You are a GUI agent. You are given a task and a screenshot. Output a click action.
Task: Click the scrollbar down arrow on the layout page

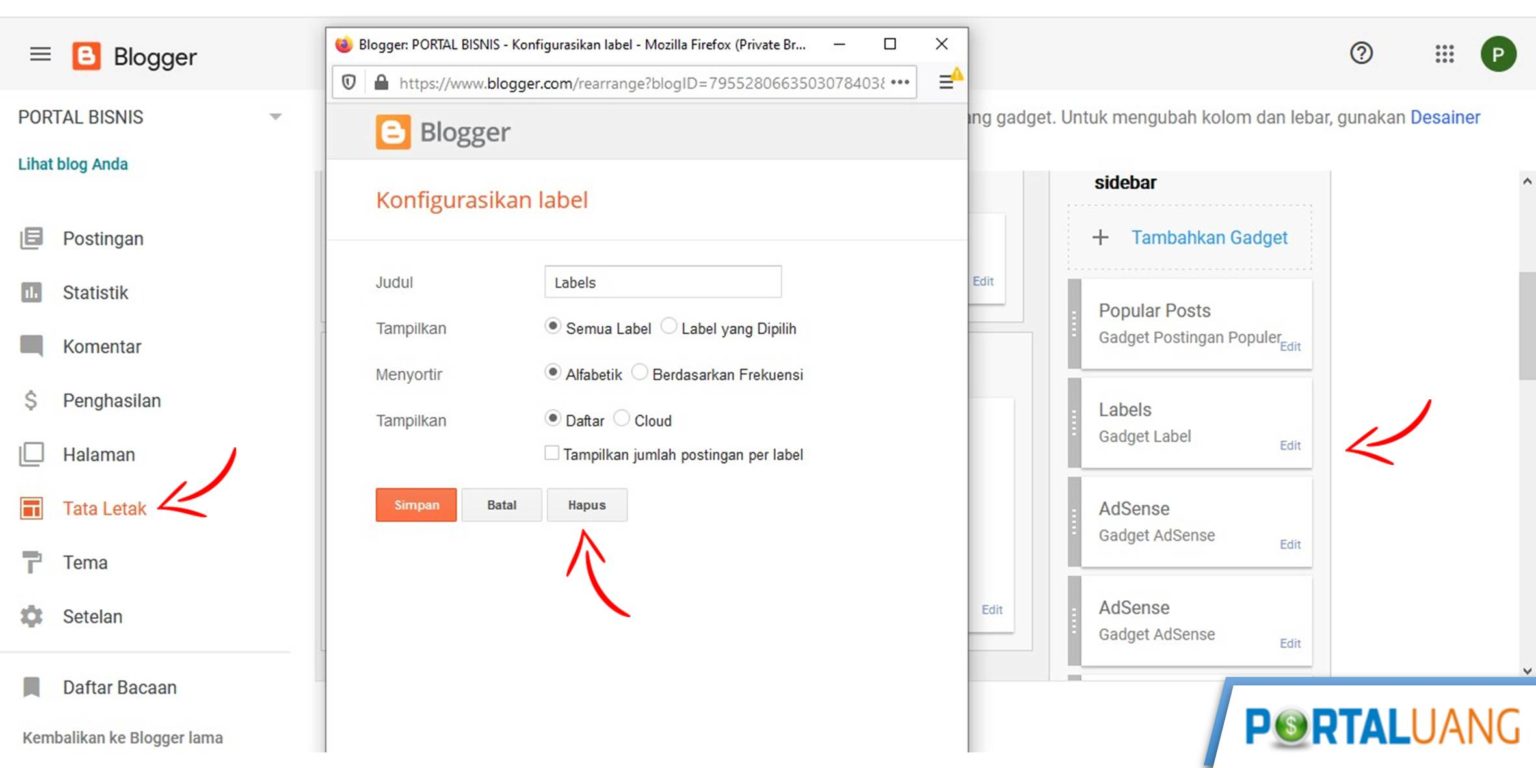(1527, 671)
